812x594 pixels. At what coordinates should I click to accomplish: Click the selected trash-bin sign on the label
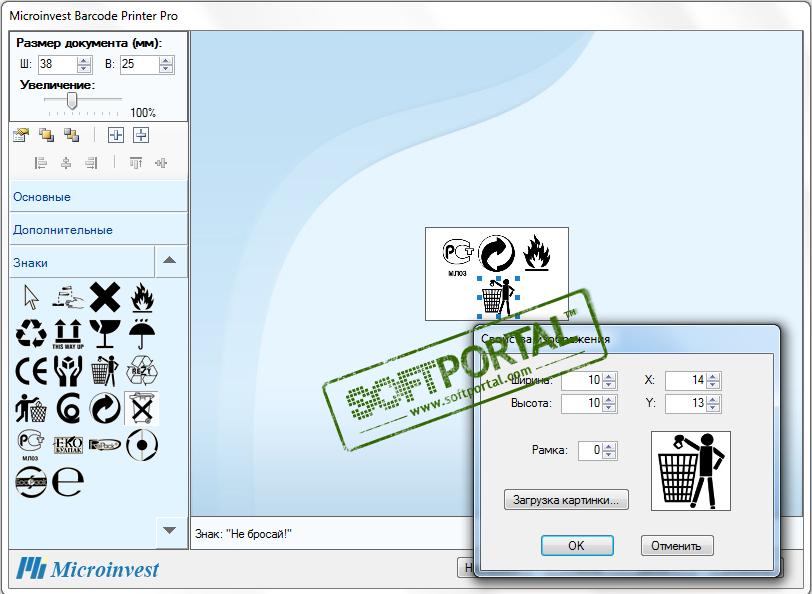pyautogui.click(x=499, y=297)
